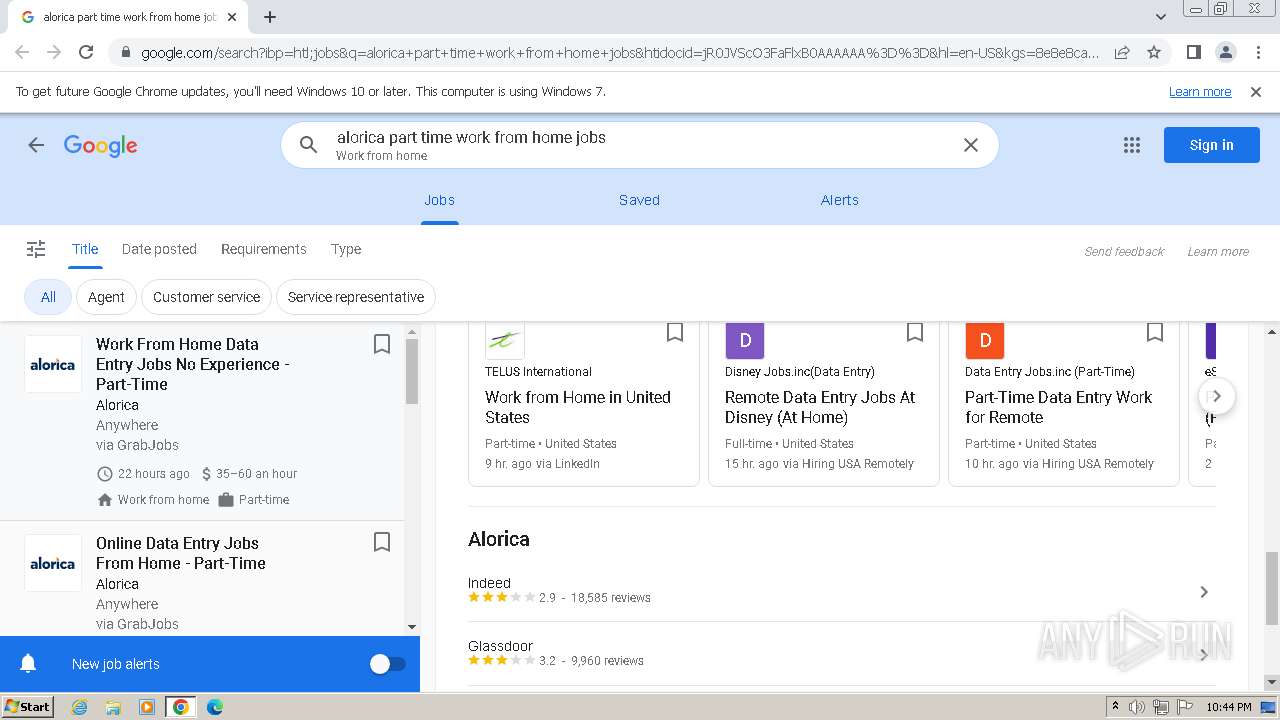1280x720 pixels.
Task: Open the Requirements filter
Action: point(264,249)
